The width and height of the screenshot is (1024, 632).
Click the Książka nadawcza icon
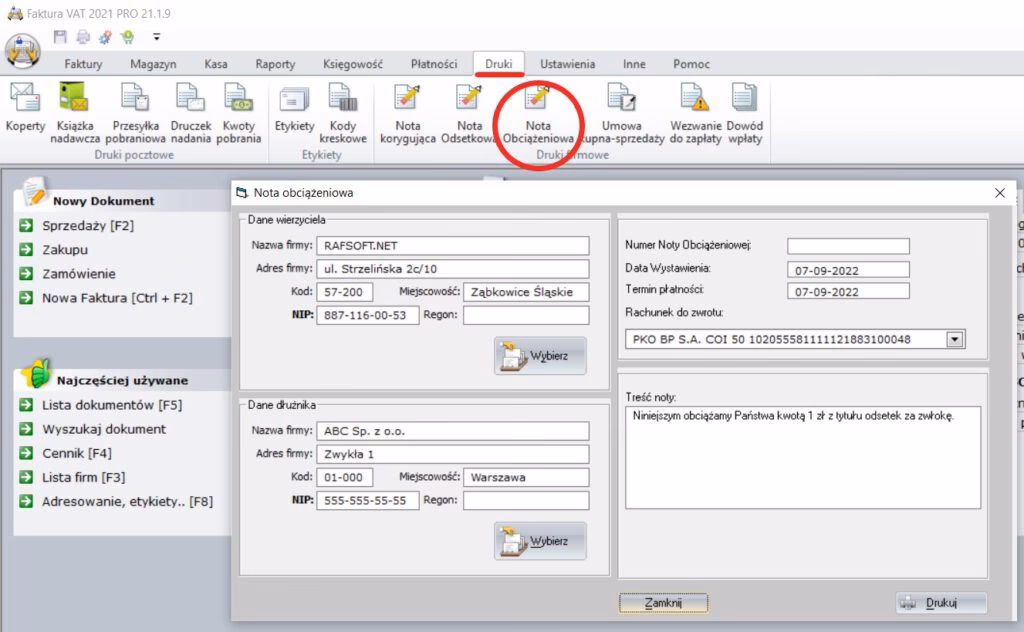(x=74, y=109)
